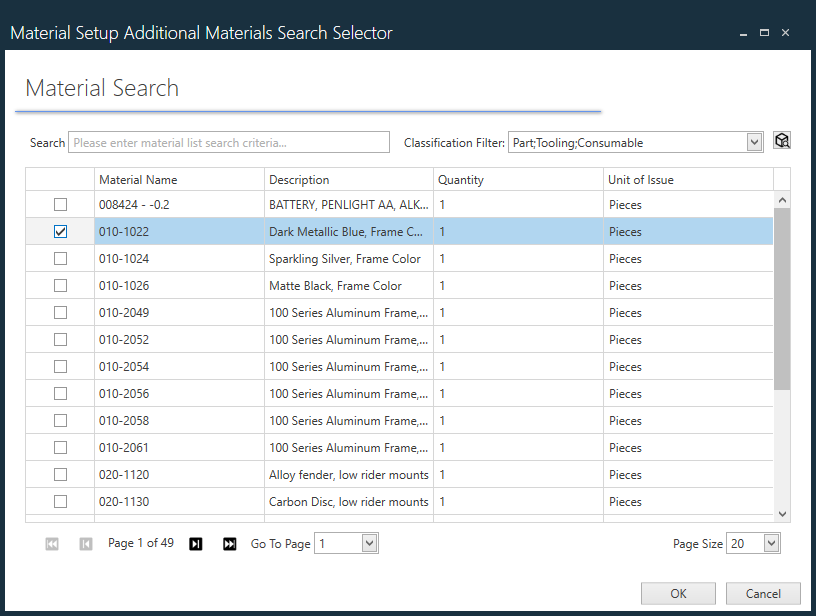Go to the next page with the arrow icon
This screenshot has height=616, width=816.
click(x=195, y=543)
